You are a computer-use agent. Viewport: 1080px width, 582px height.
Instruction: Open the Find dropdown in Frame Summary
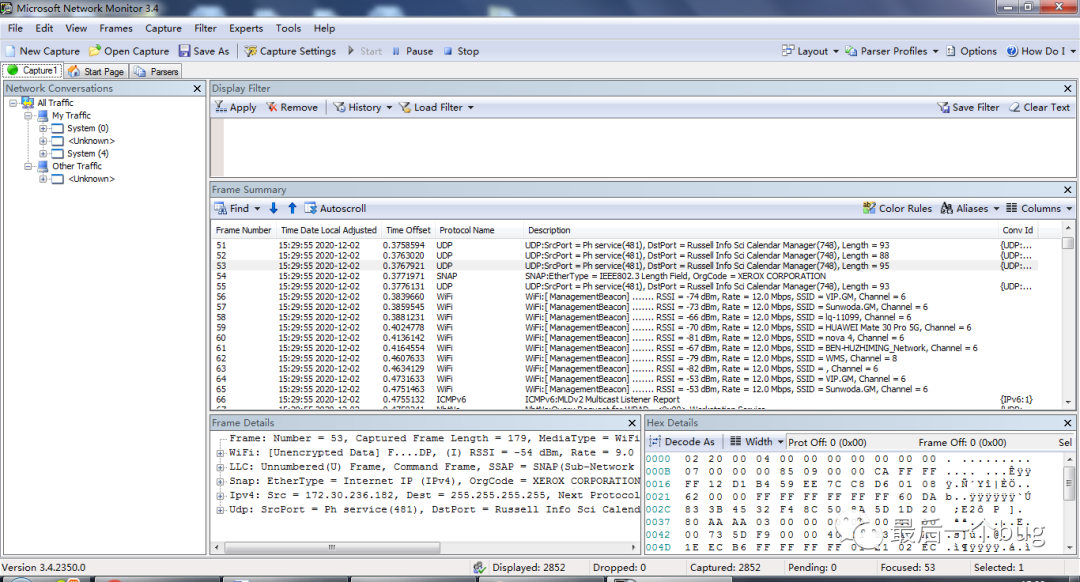click(237, 208)
